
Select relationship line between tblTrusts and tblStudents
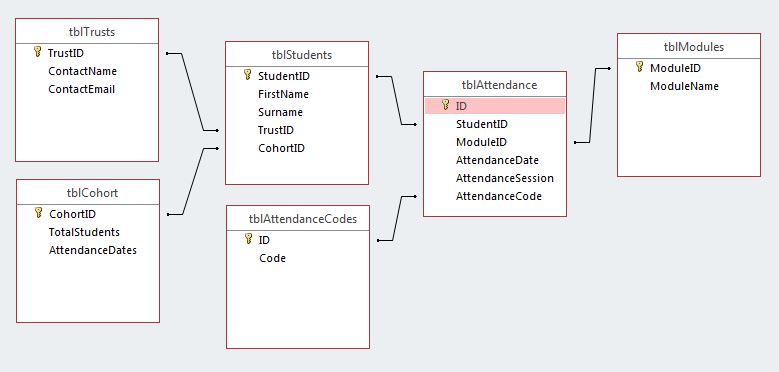pos(193,92)
